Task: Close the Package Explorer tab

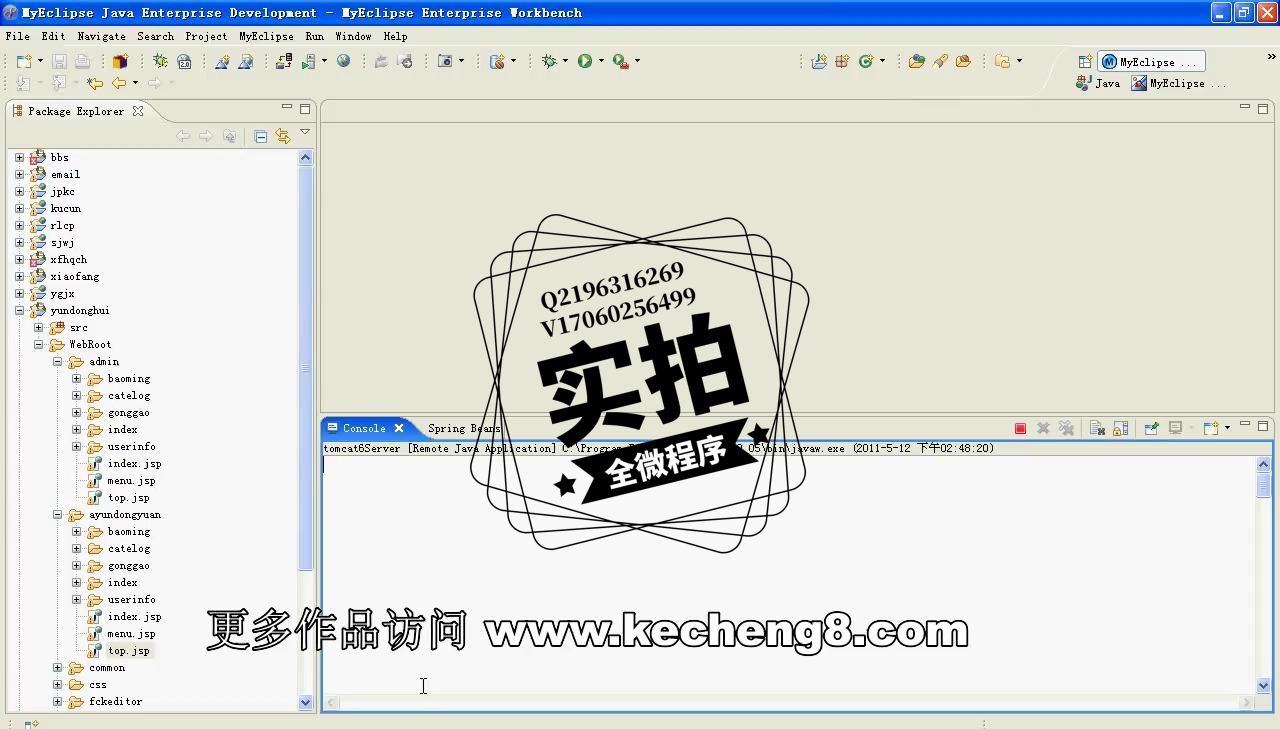Action: pyautogui.click(x=138, y=111)
